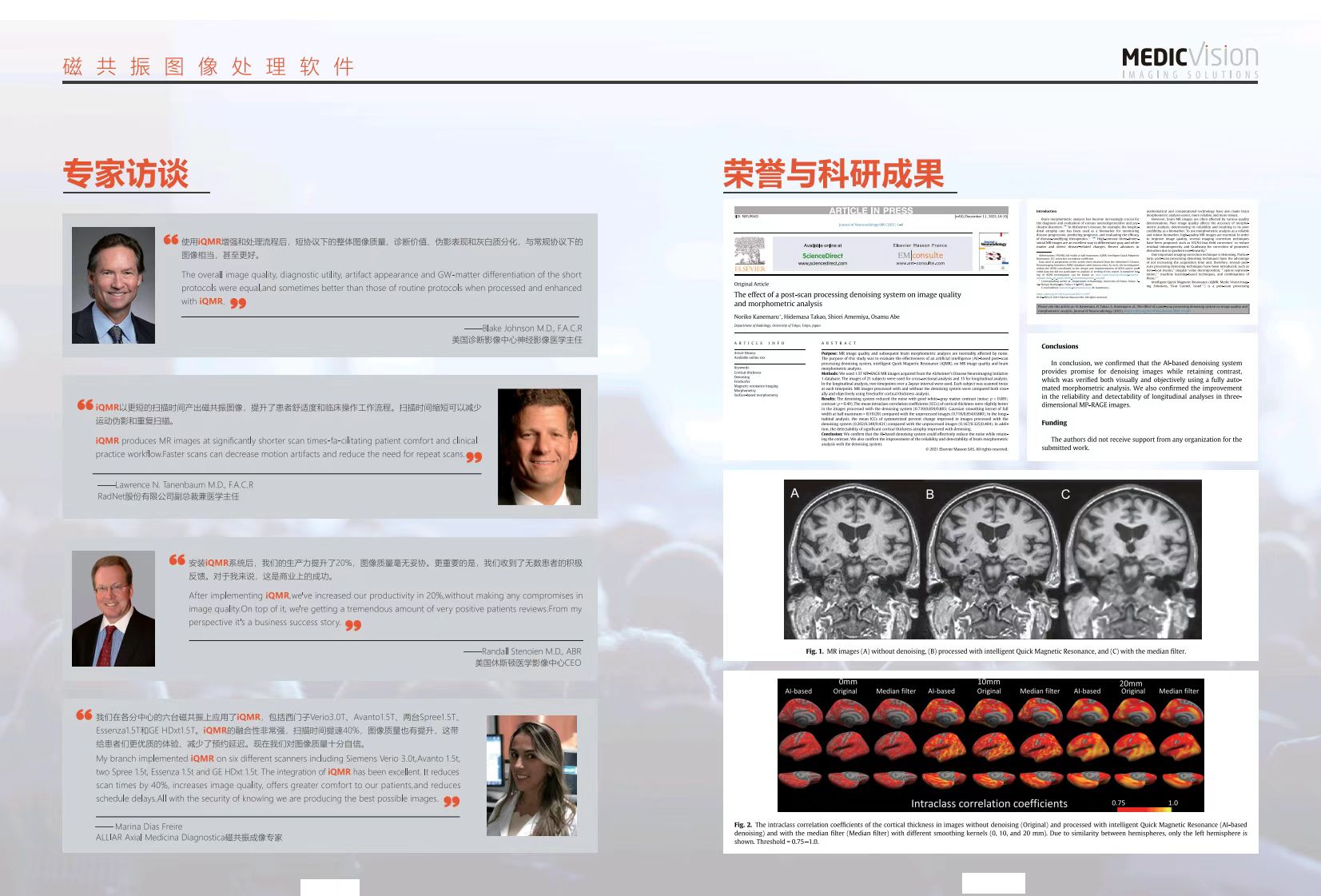The width and height of the screenshot is (1321, 896).
Task: Click the title 美国诊断影像中心神经影像医学主任
Action: 517,340
